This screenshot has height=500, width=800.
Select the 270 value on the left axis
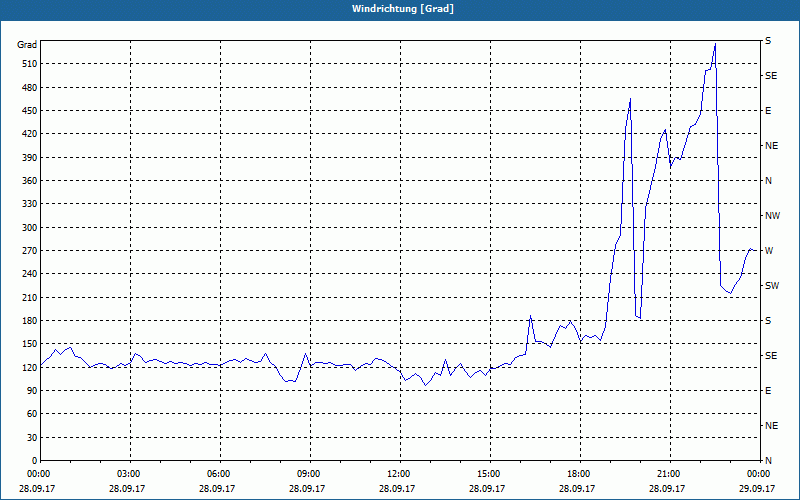[x=30, y=251]
